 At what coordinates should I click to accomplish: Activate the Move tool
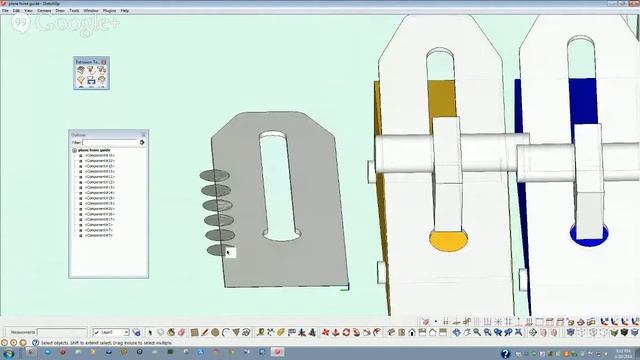tap(325, 333)
